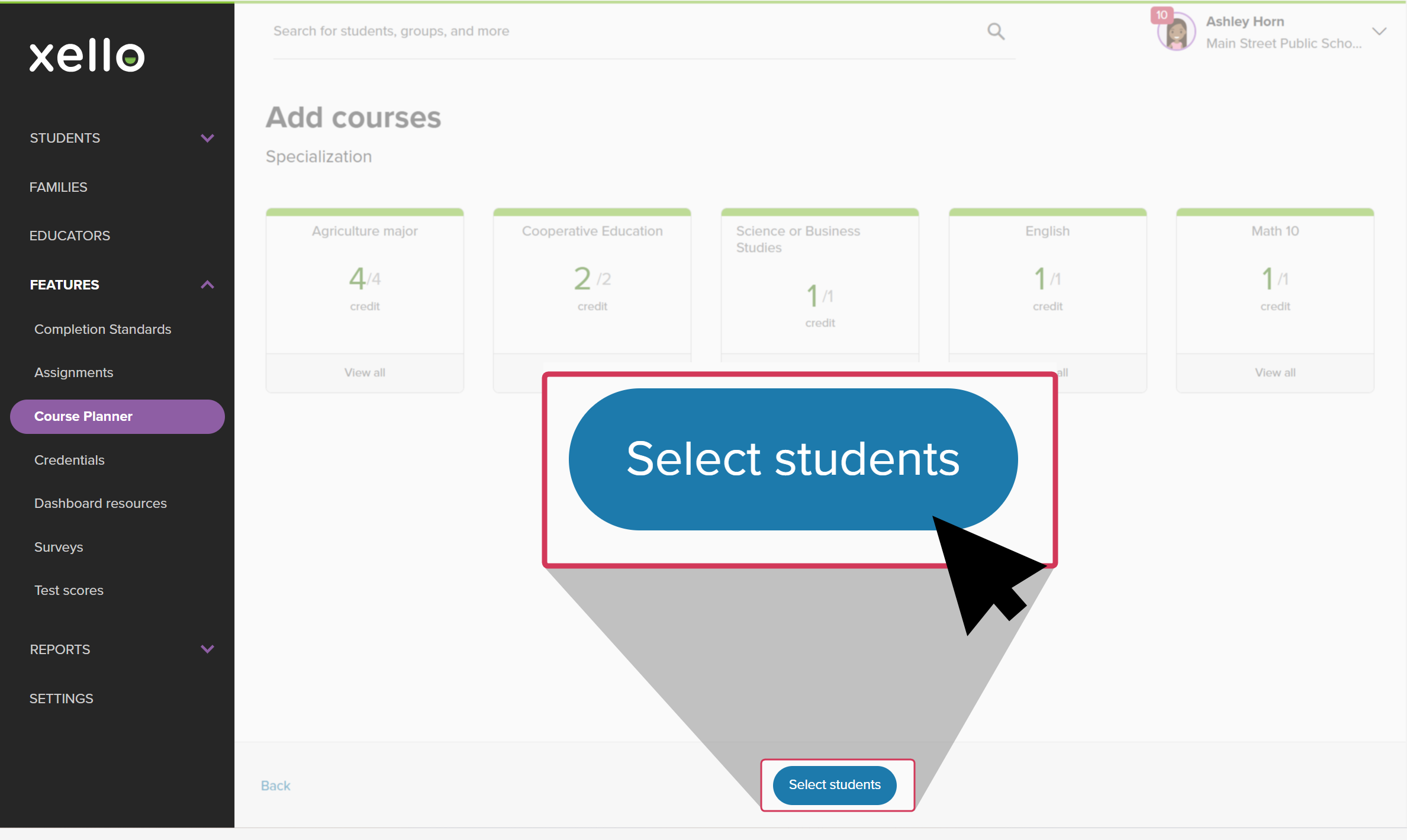Open the Families menu item
The width and height of the screenshot is (1407, 840).
pos(59,187)
